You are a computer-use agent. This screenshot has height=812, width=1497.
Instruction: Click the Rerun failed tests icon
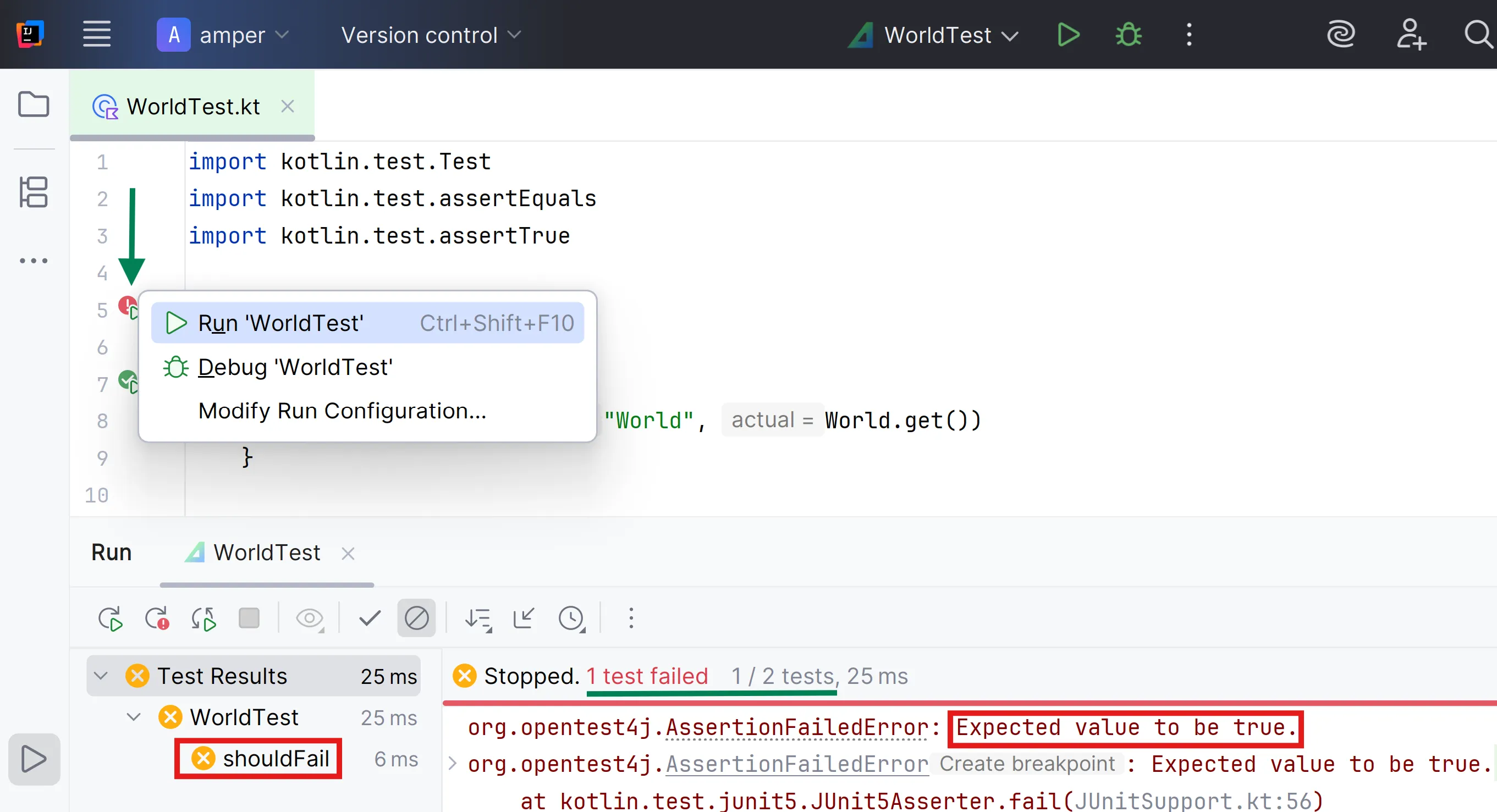tap(156, 618)
